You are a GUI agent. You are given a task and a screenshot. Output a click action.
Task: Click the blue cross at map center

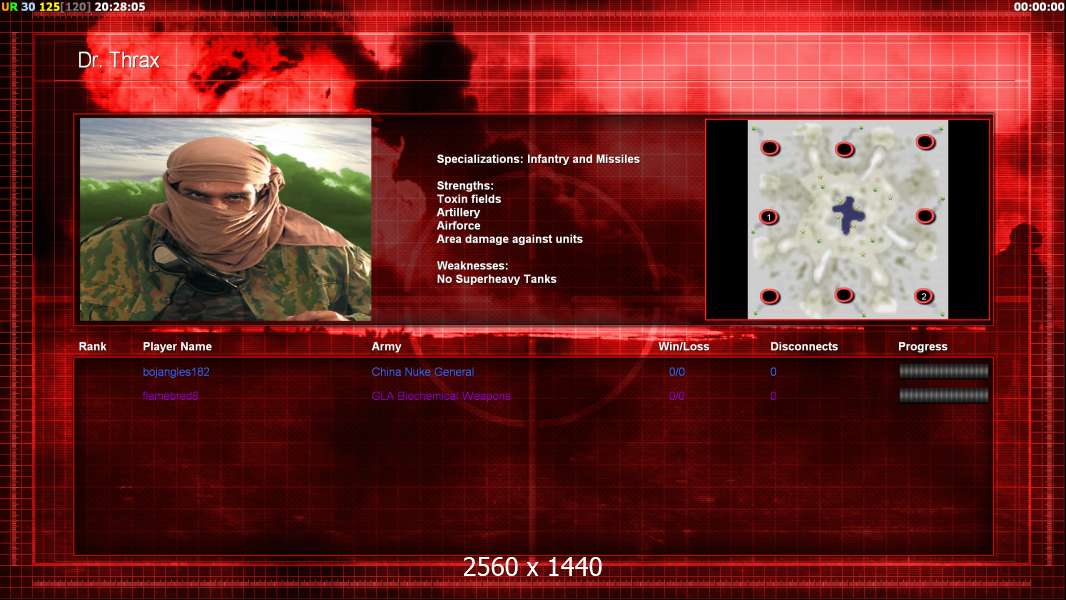click(x=848, y=215)
